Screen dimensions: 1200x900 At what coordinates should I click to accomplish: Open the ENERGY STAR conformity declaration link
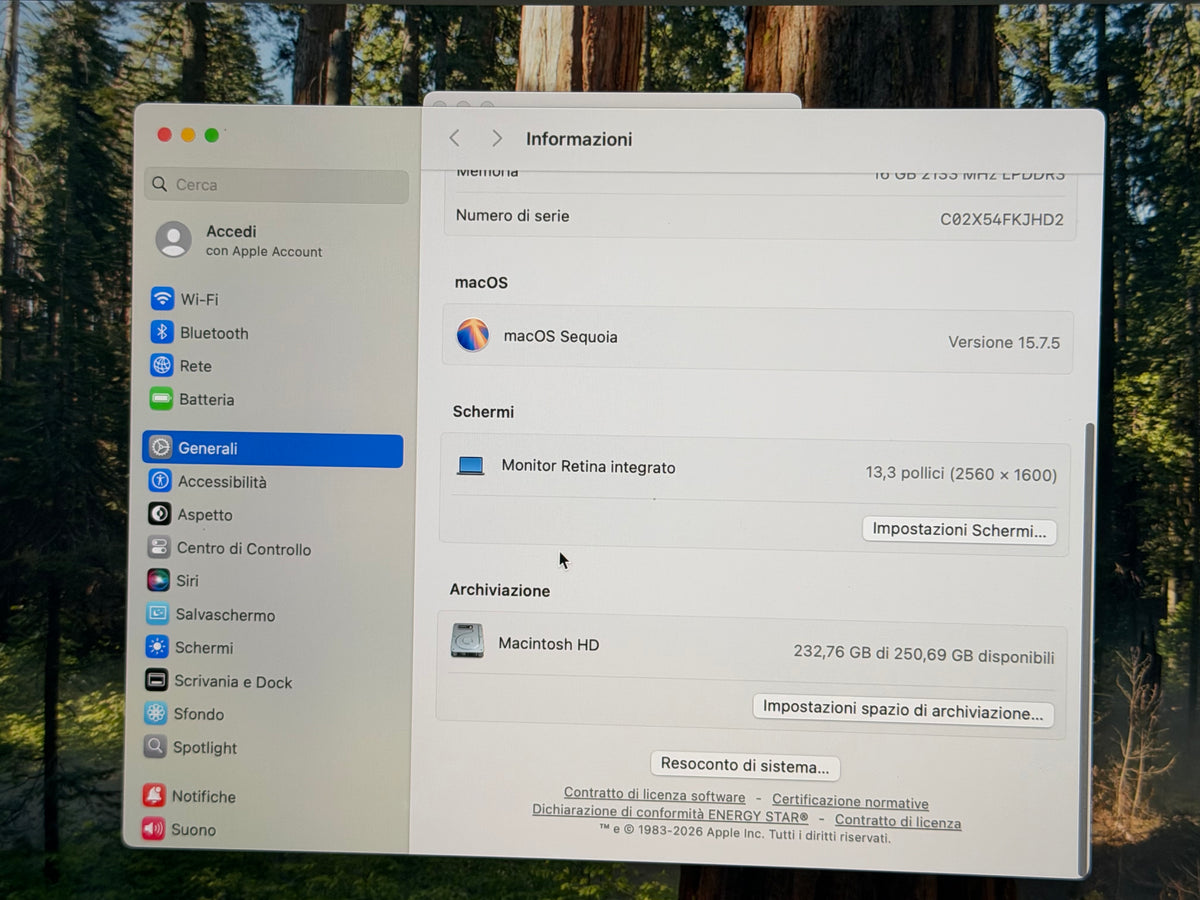pos(670,815)
